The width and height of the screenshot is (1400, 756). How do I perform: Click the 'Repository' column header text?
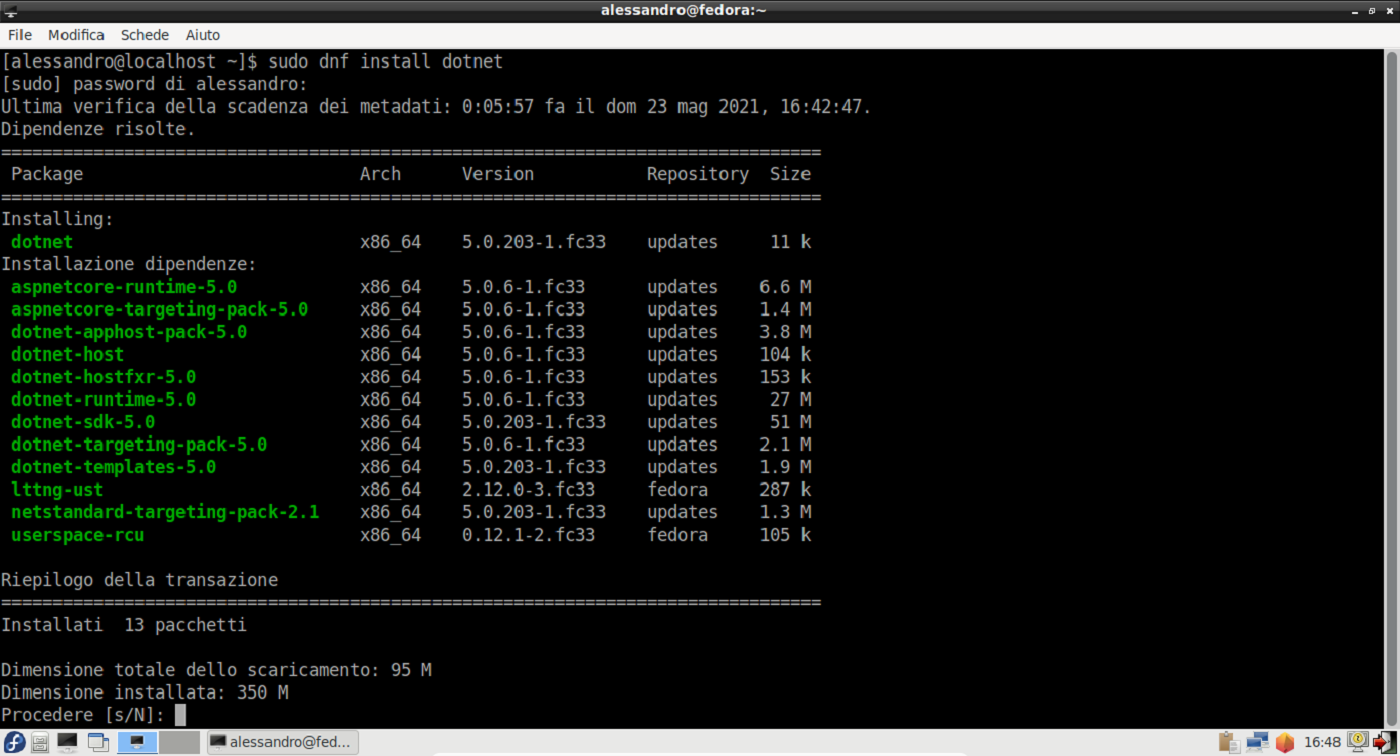coord(698,174)
